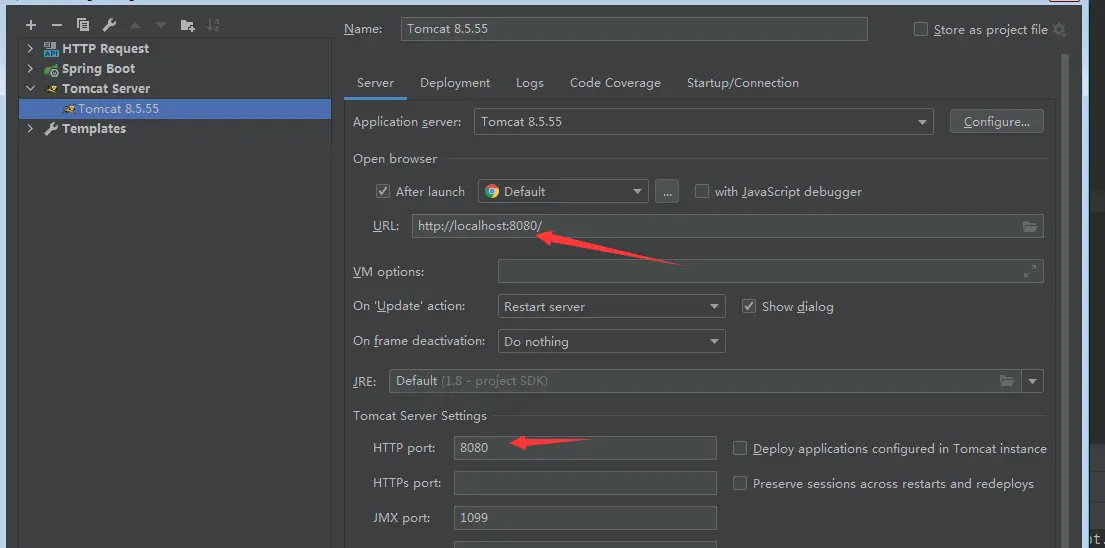The height and width of the screenshot is (548, 1105).
Task: Click Templates tree label
Action: (x=94, y=129)
